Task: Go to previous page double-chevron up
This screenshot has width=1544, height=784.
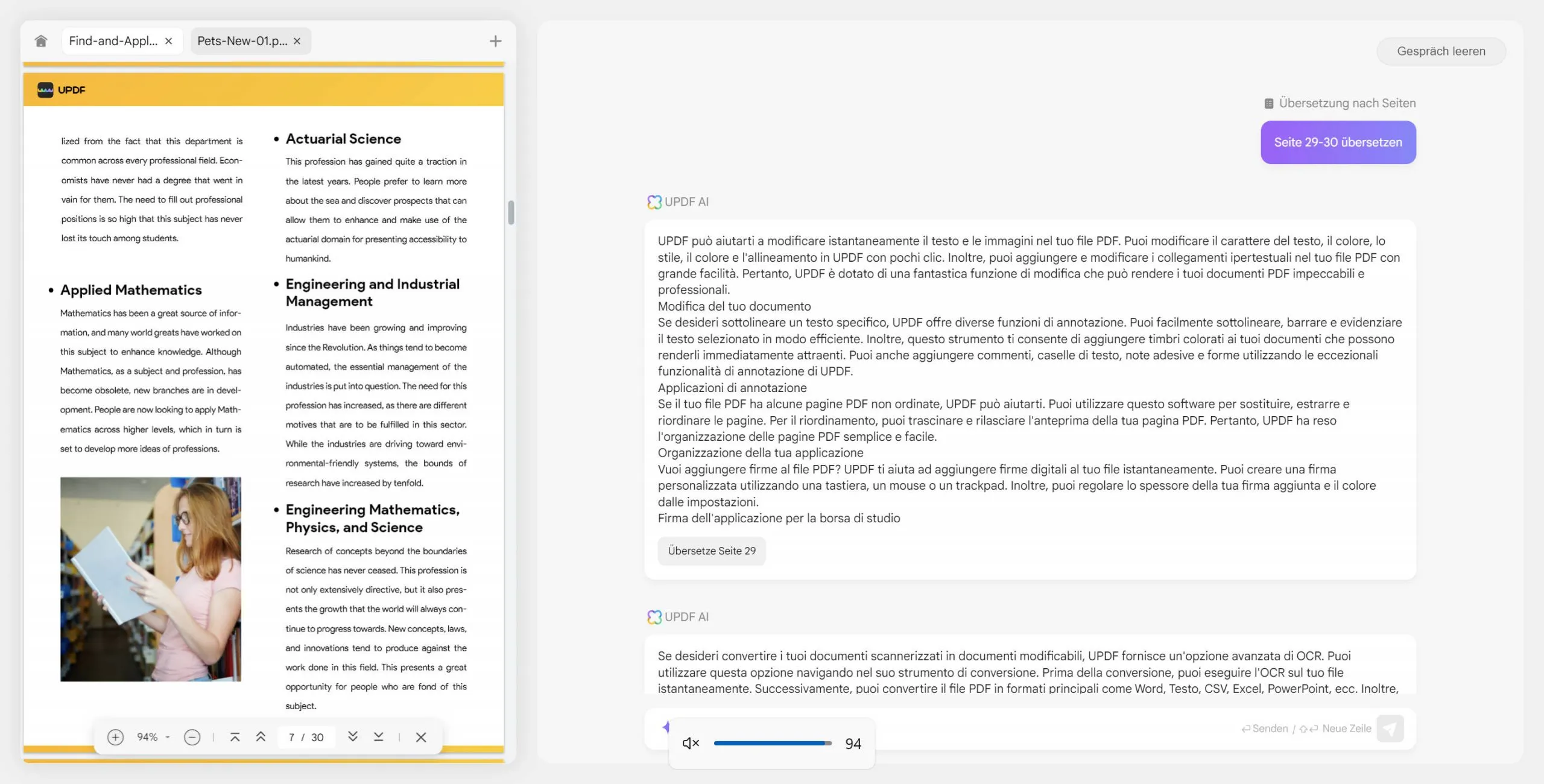Action: [x=261, y=737]
